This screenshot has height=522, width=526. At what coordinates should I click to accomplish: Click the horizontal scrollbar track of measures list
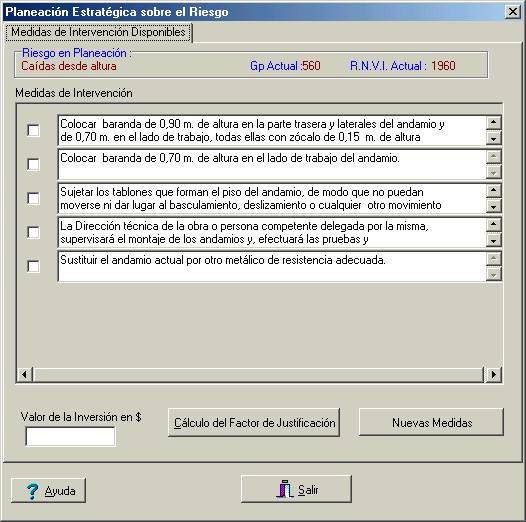point(258,374)
